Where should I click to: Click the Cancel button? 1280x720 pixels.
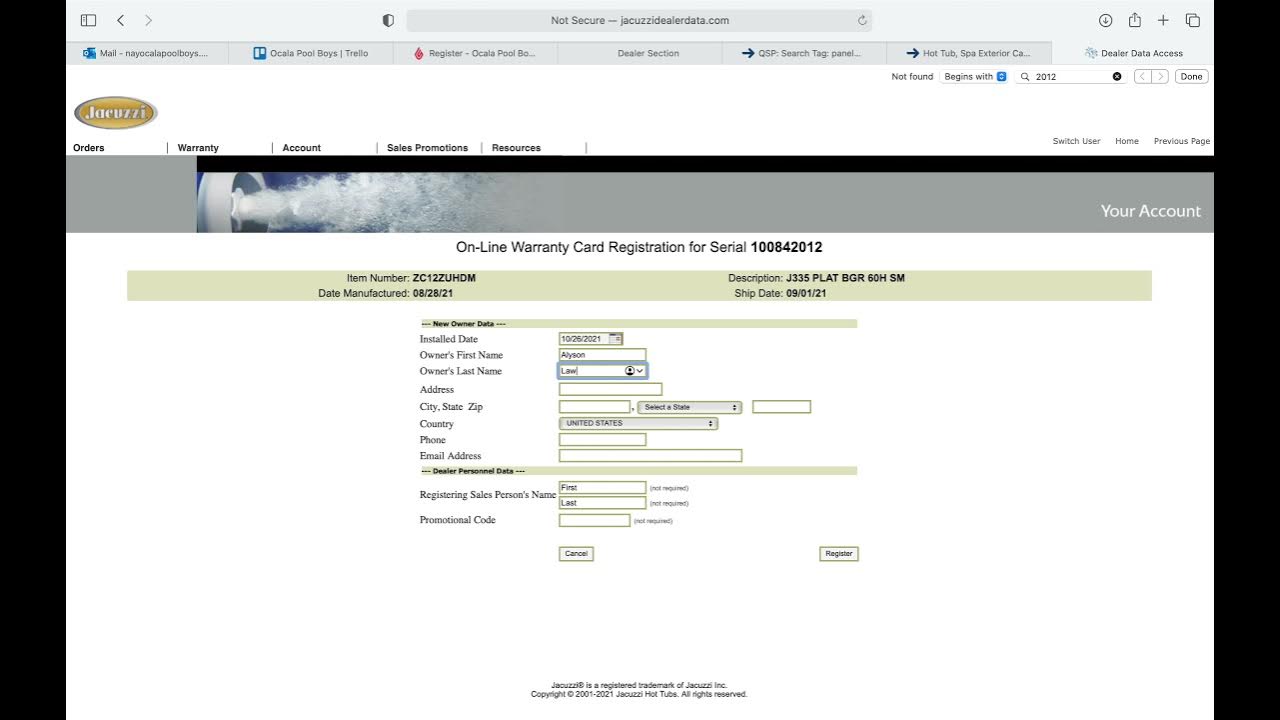(576, 553)
